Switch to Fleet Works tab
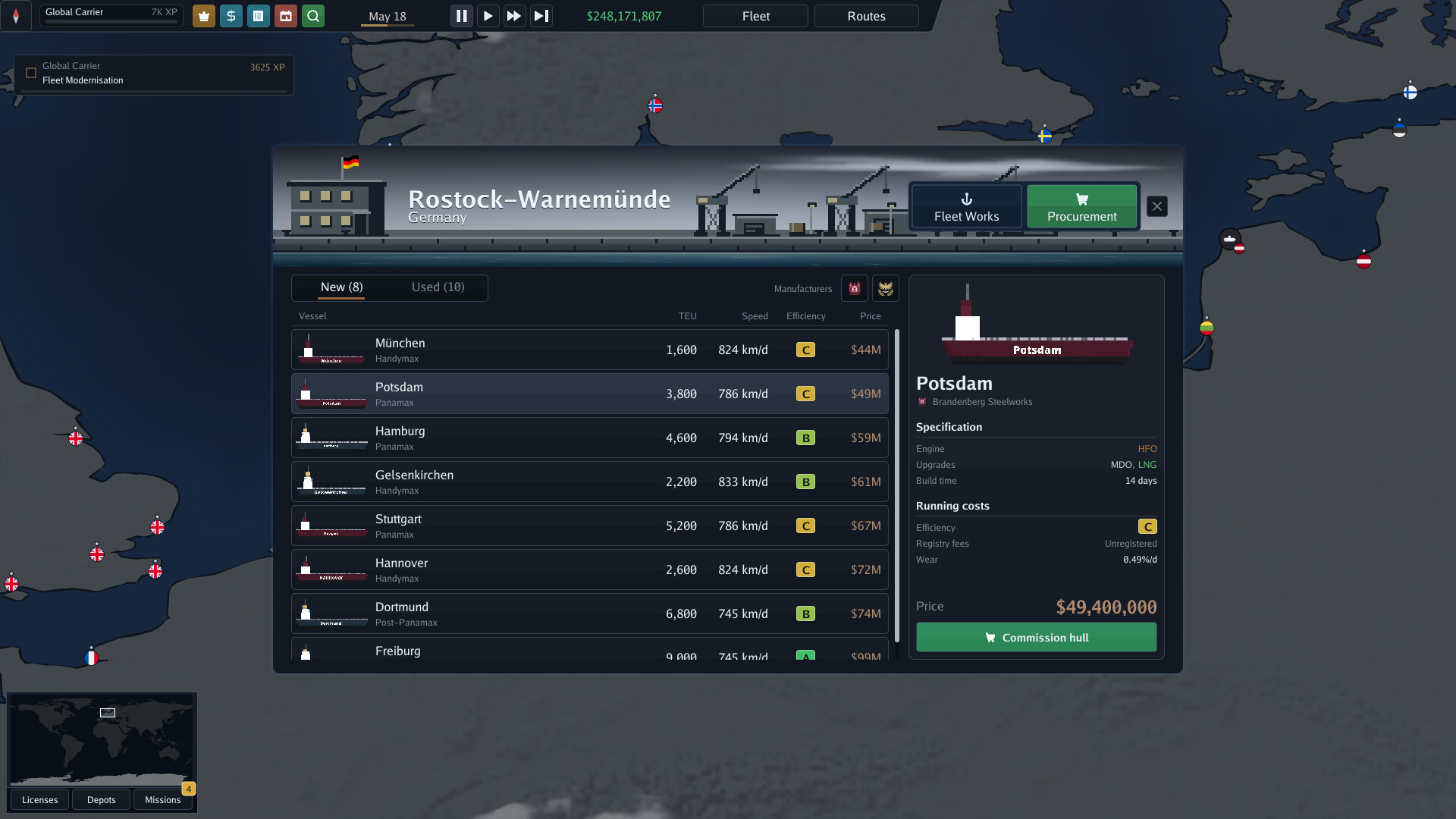The width and height of the screenshot is (1456, 819). pyautogui.click(x=966, y=206)
